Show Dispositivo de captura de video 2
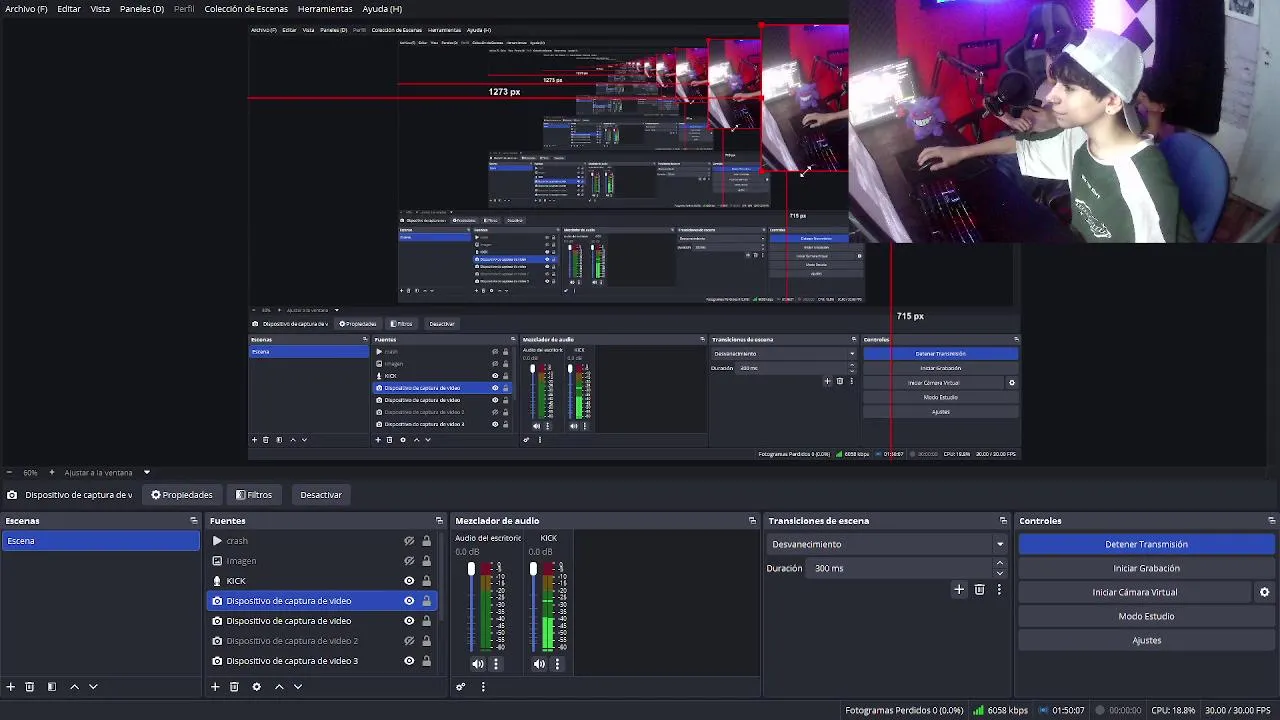 click(x=409, y=641)
